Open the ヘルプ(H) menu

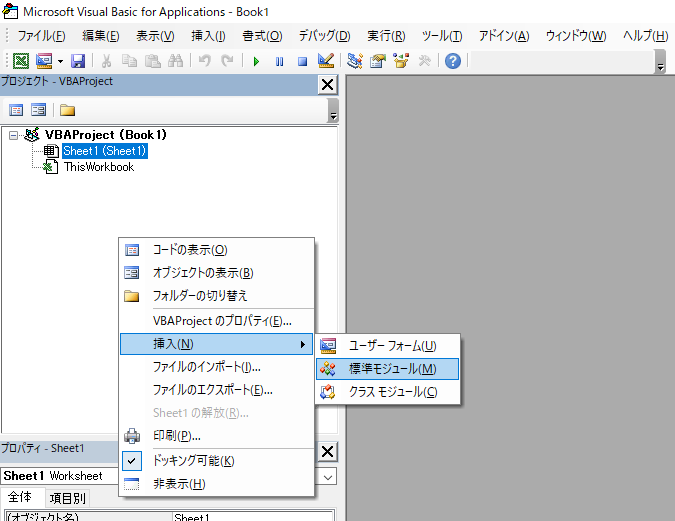pos(645,36)
